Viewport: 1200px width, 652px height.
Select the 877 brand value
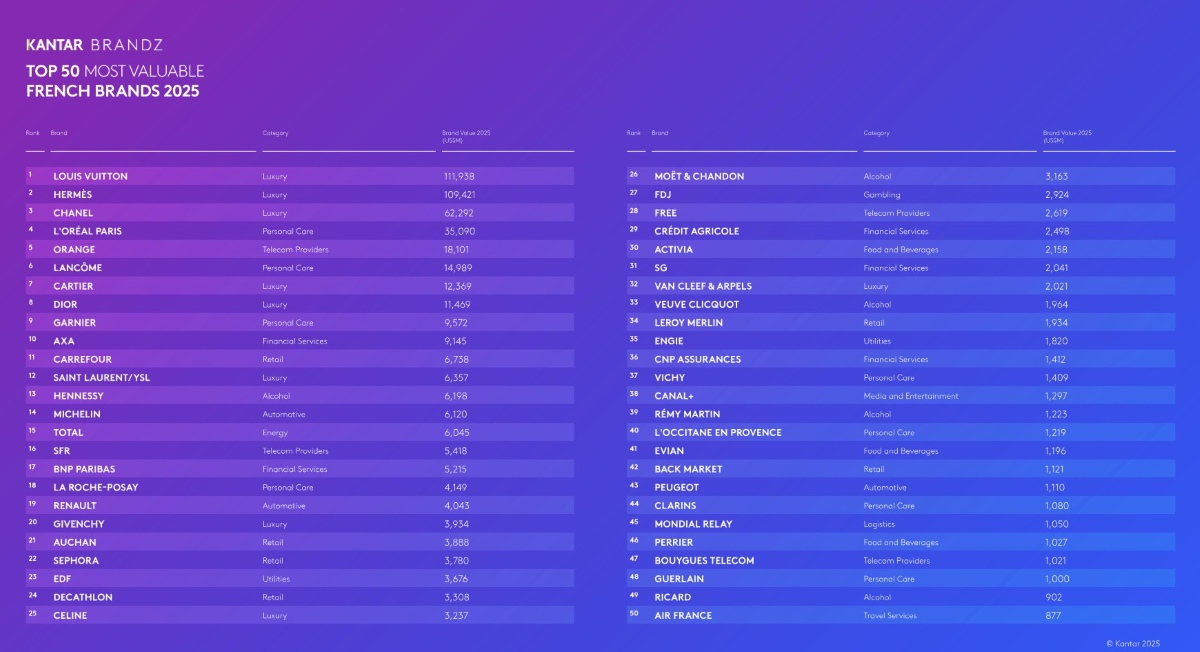coord(1053,615)
